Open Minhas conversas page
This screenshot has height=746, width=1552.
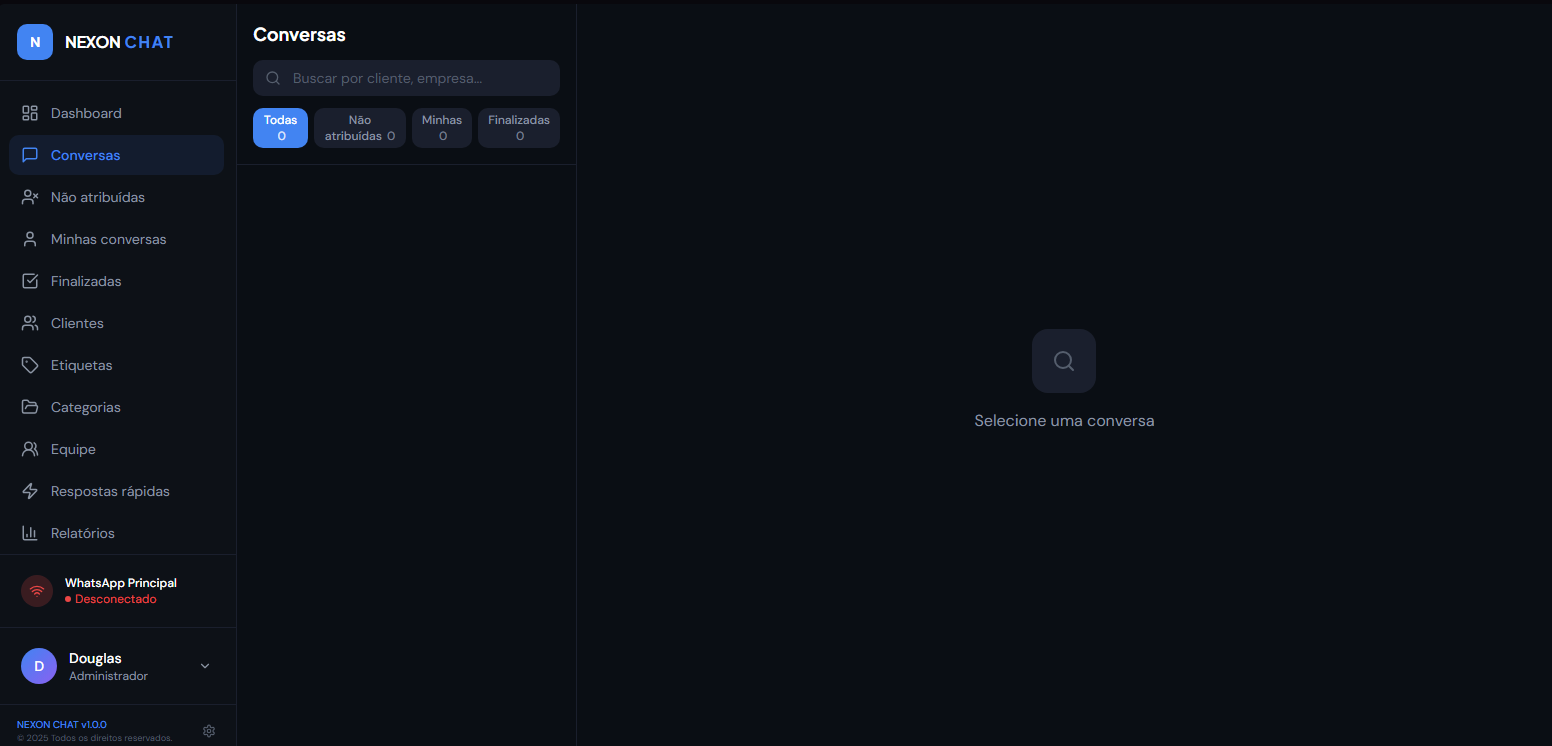click(116, 239)
